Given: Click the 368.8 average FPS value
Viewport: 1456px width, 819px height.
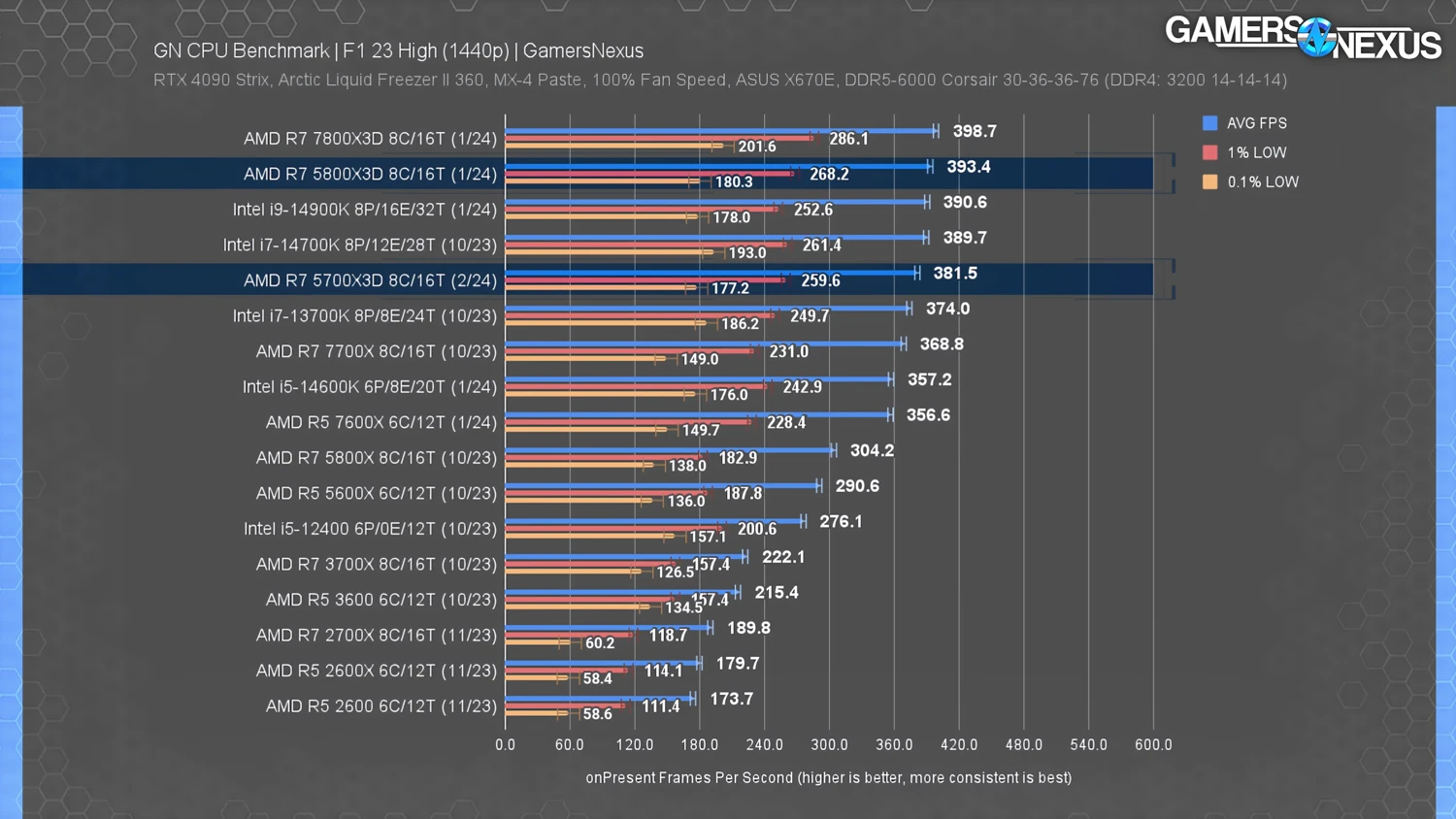Looking at the screenshot, I should tap(942, 344).
